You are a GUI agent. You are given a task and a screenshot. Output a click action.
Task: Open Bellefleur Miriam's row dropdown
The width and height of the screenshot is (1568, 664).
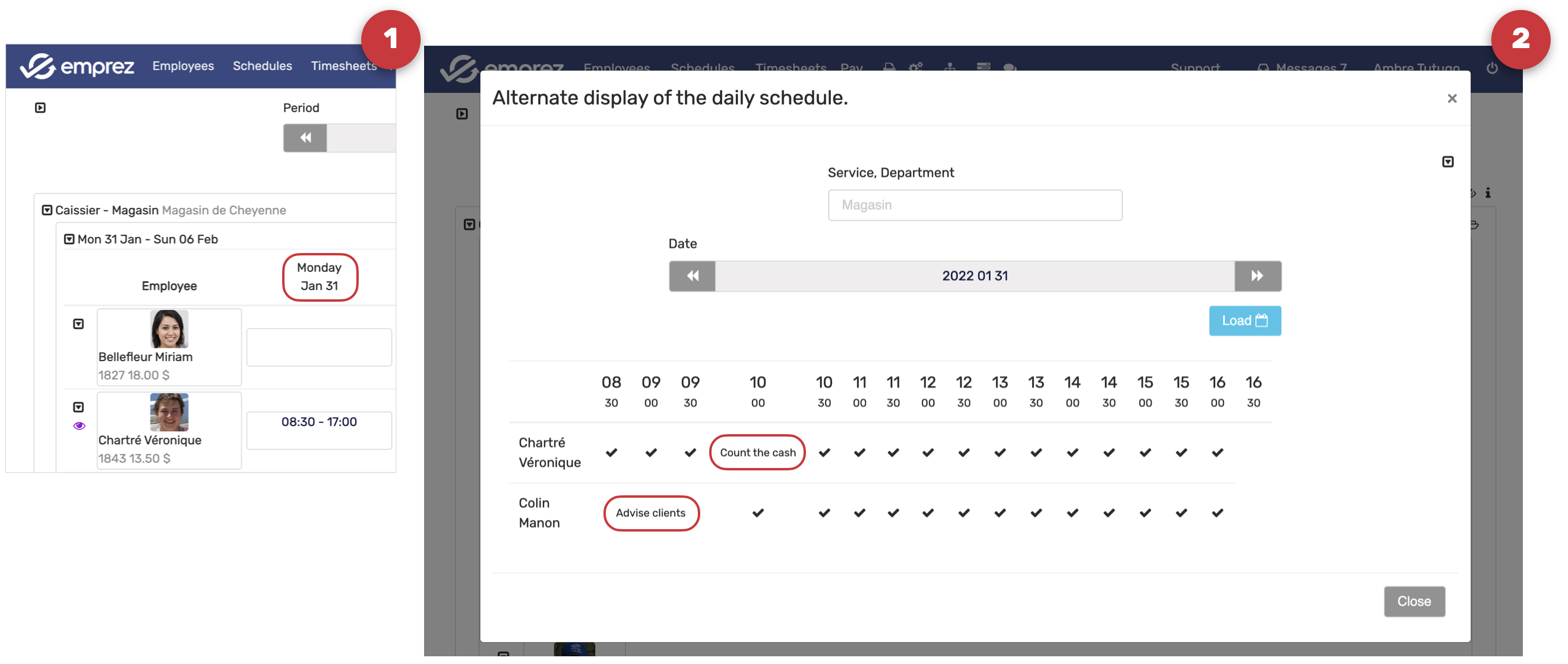pyautogui.click(x=78, y=324)
